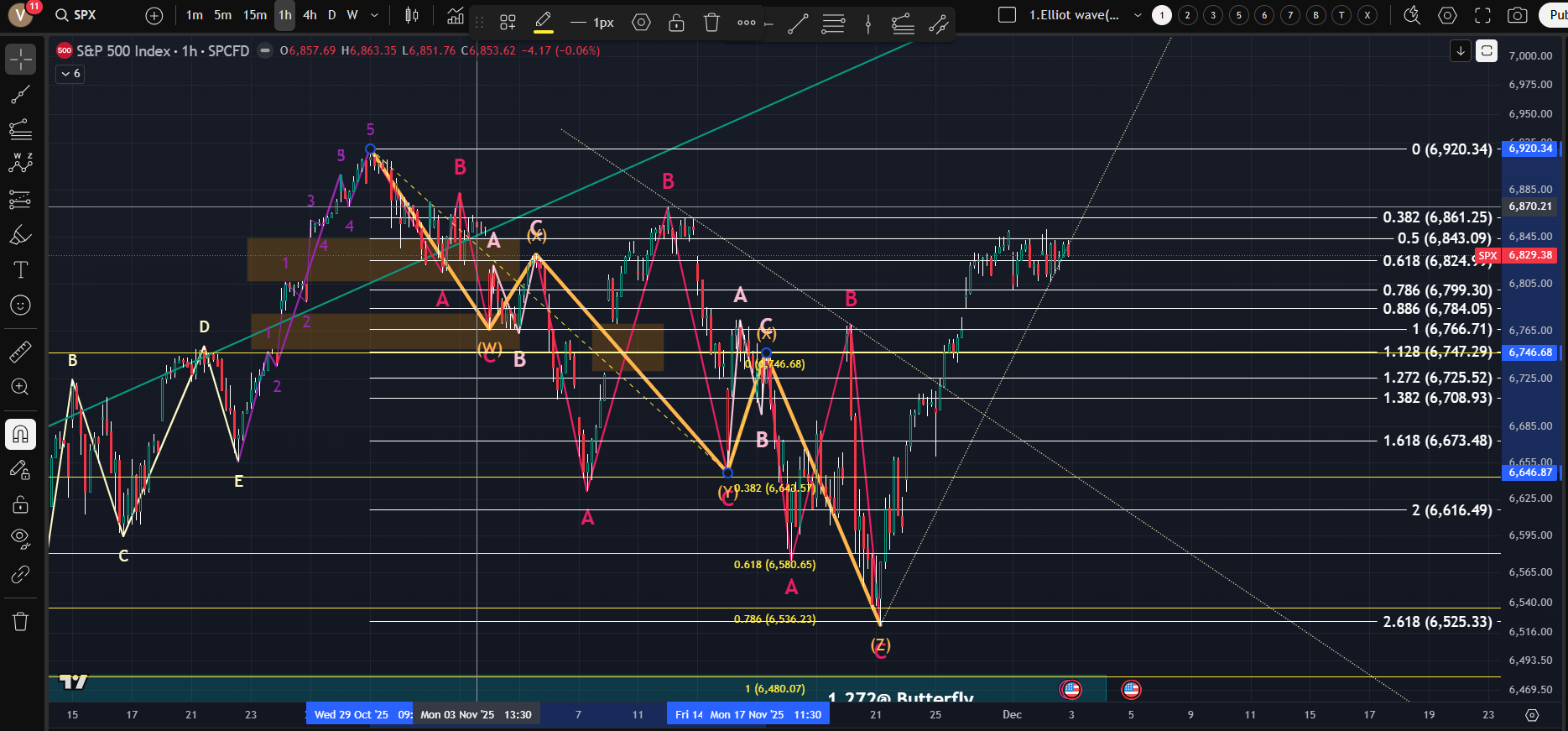Toggle Magnet mode in left toolbar
1568x731 pixels.
point(20,434)
